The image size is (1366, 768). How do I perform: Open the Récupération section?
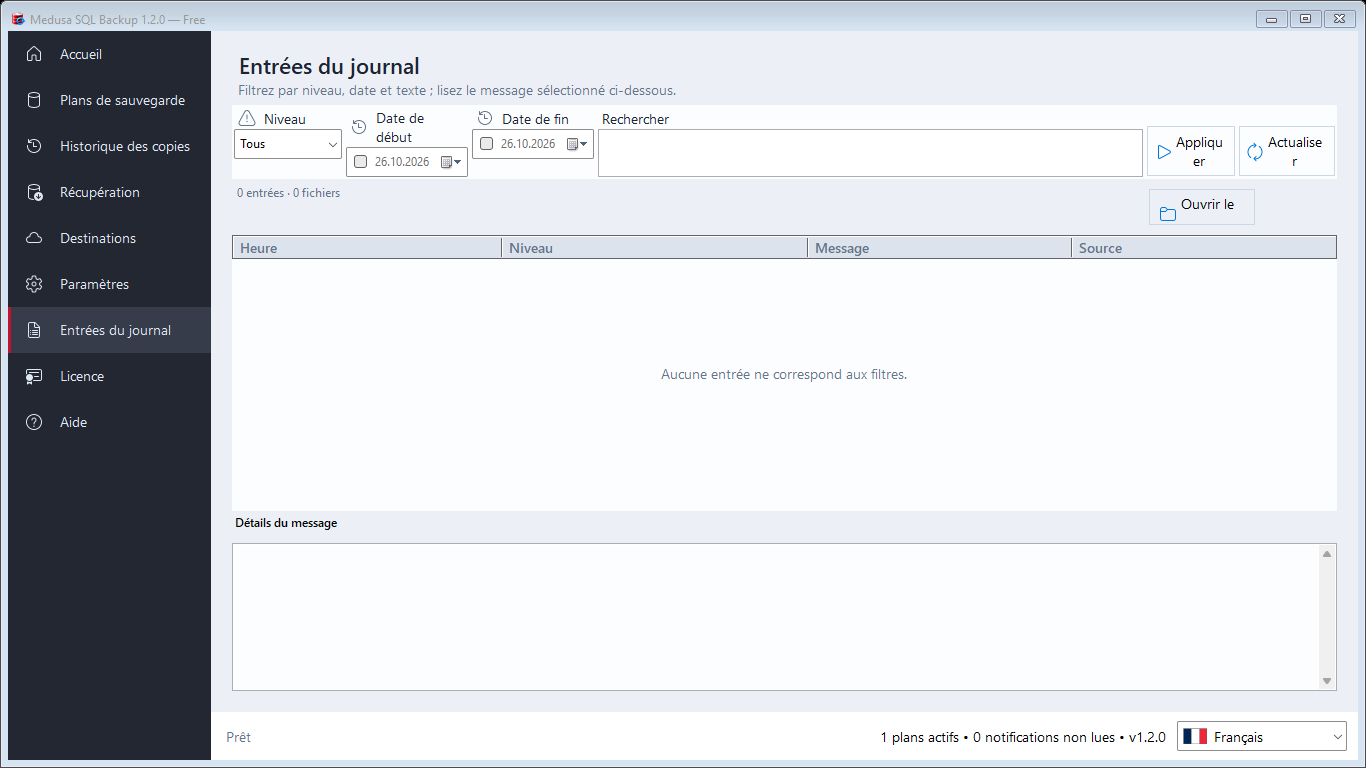110,192
